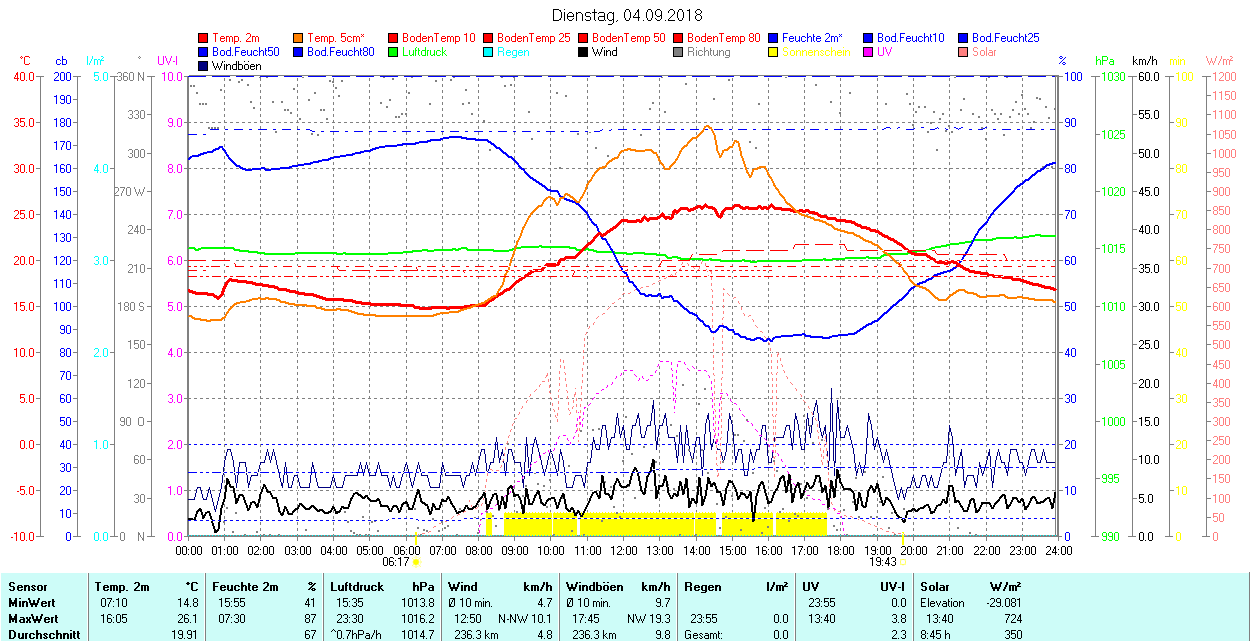Click the gust maximum time 17:45
The height and width of the screenshot is (641, 1250).
586,619
